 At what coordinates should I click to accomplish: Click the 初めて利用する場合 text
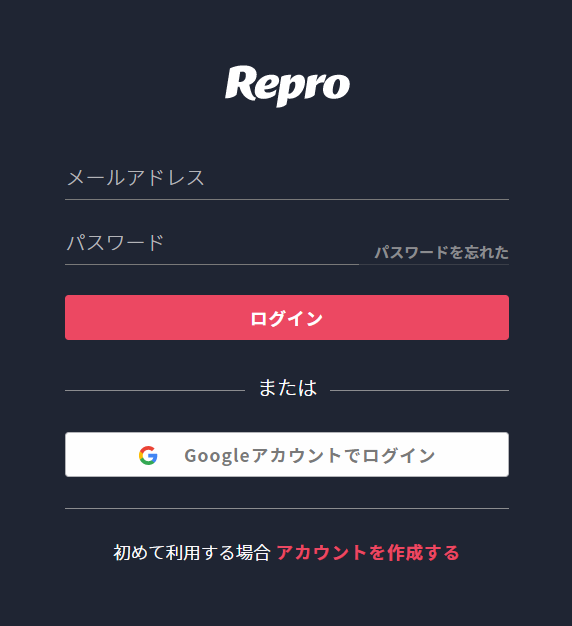point(192,553)
